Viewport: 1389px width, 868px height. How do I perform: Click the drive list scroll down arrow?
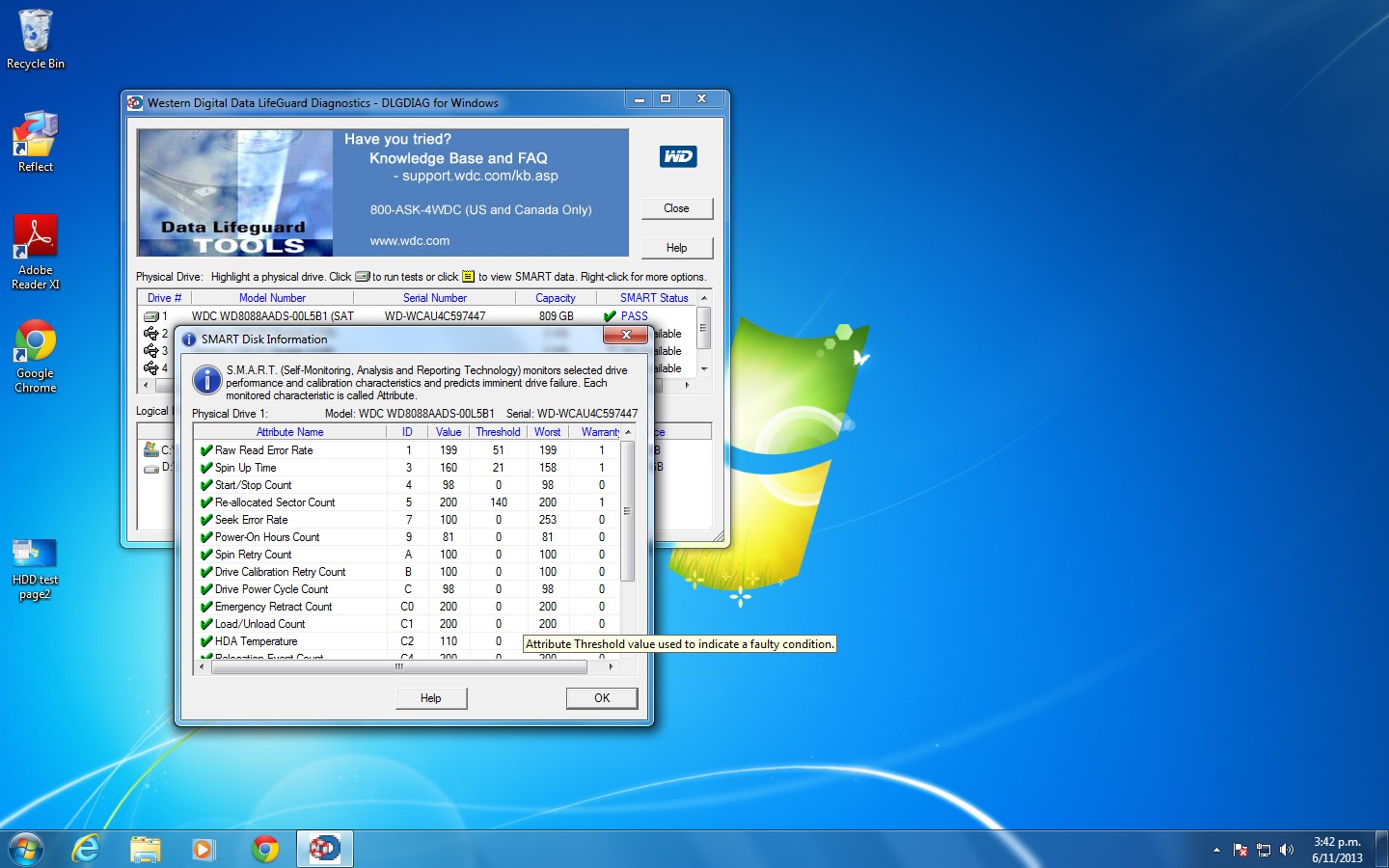pyautogui.click(x=704, y=368)
